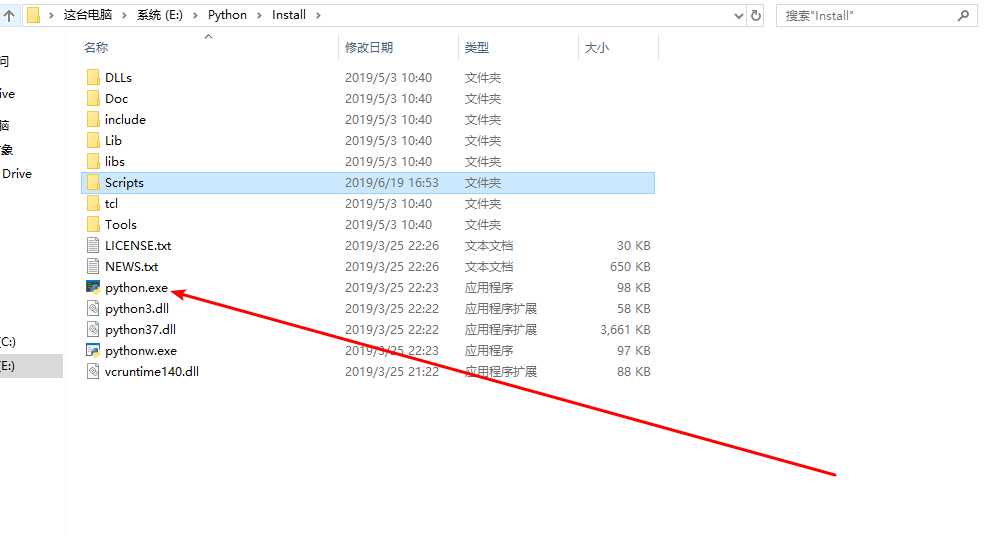Expand chevron after Python in breadcrumb
990x536 pixels.
259,15
